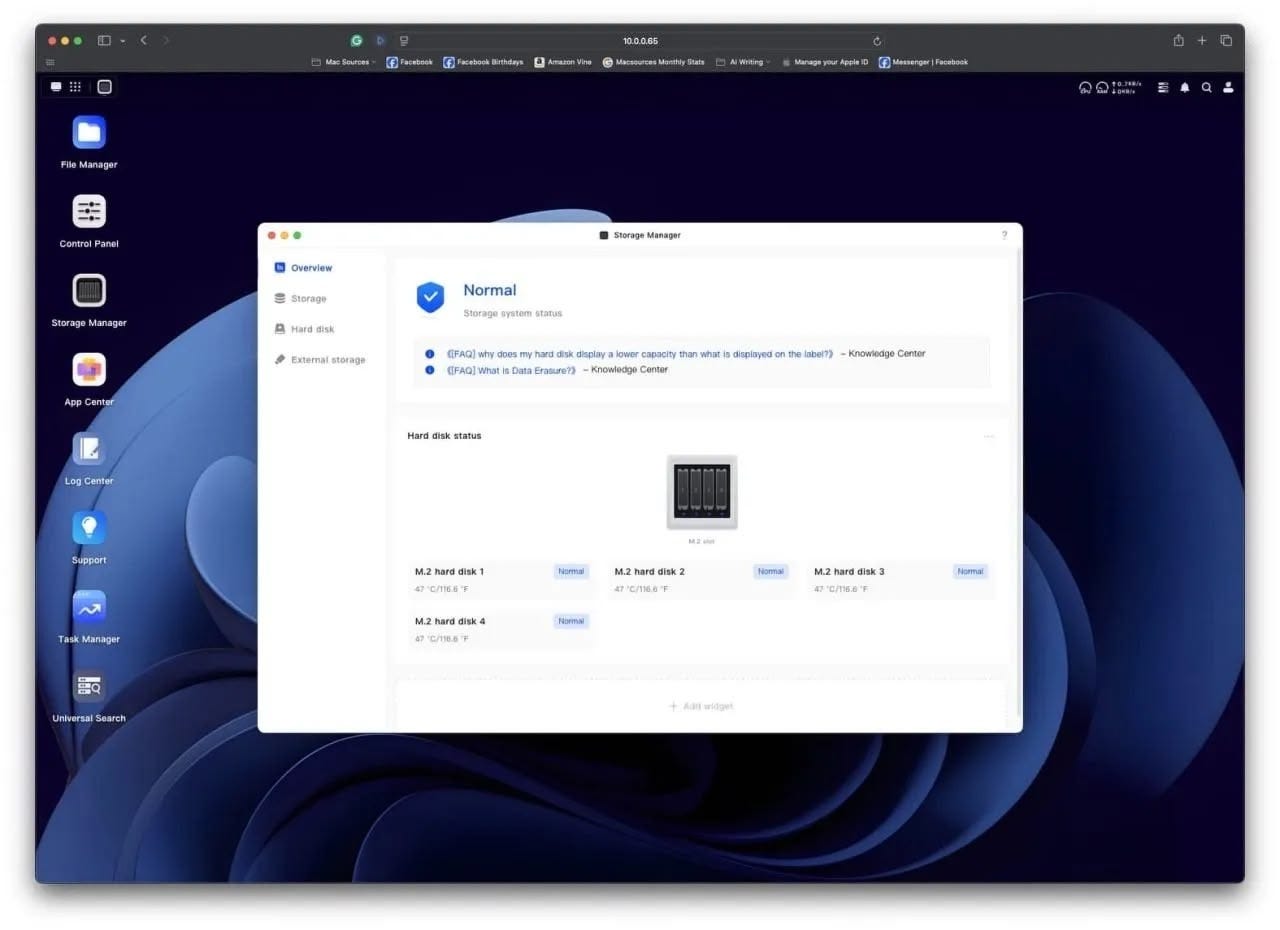Image resolution: width=1280 pixels, height=930 pixels.
Task: Open a new Safari tab
Action: pyautogui.click(x=1202, y=41)
